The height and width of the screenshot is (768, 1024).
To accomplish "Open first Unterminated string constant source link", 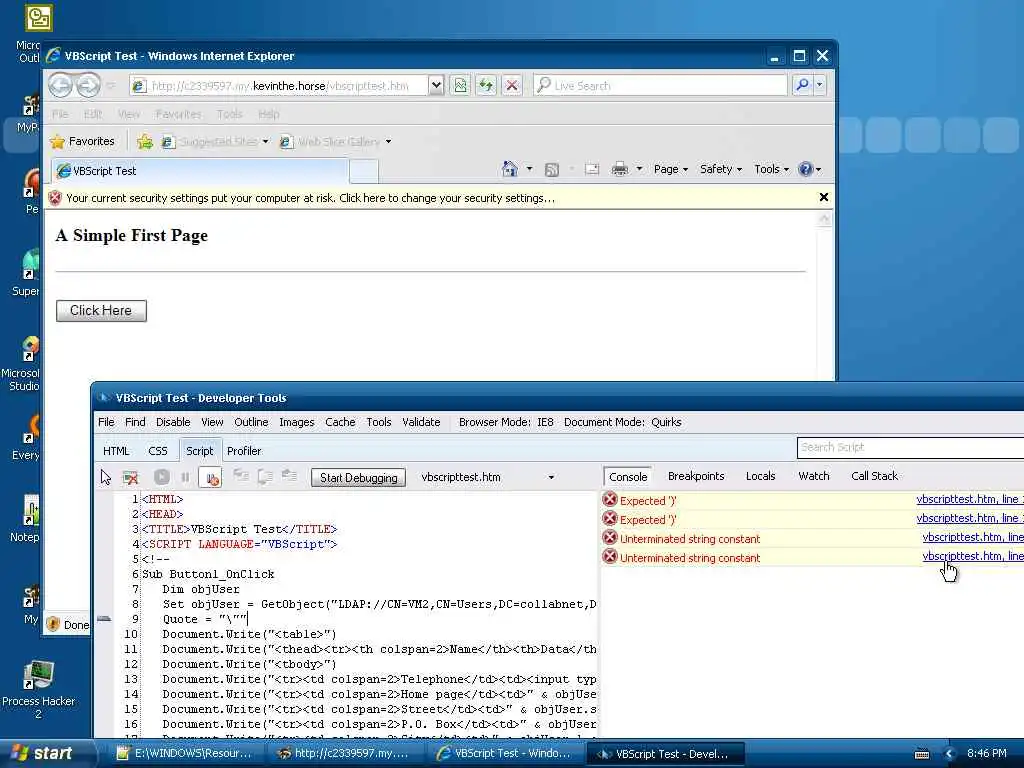I will [973, 537].
